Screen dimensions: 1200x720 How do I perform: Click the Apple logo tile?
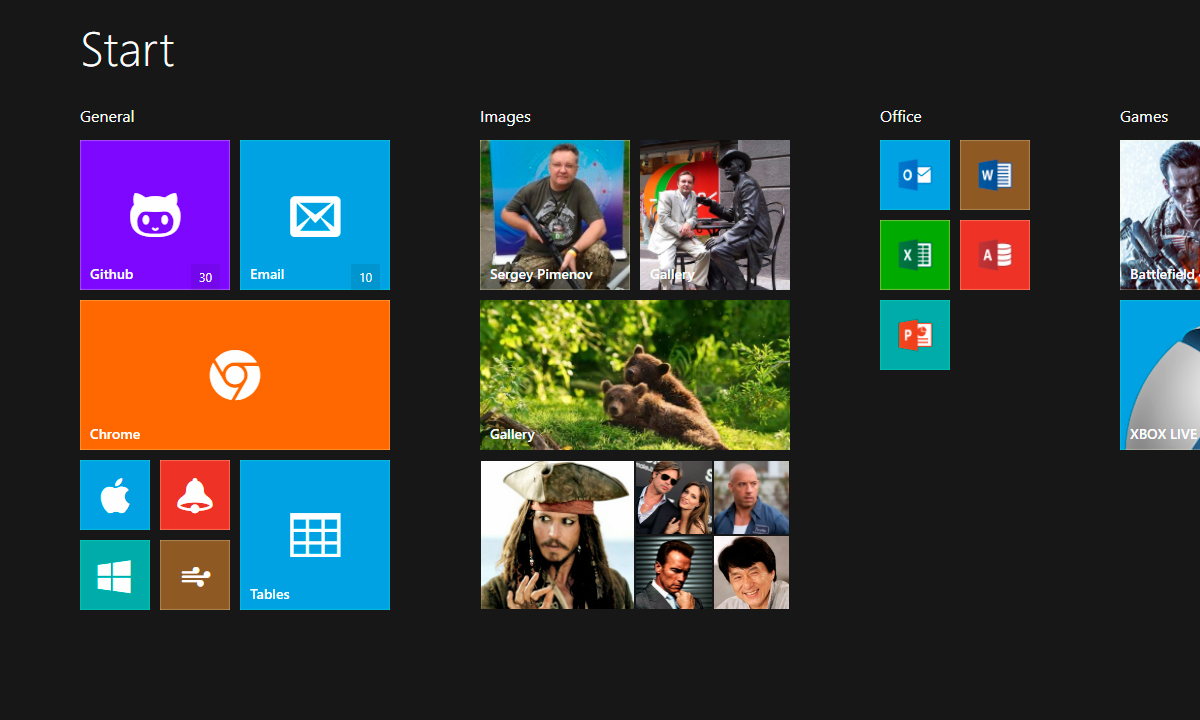pos(115,495)
